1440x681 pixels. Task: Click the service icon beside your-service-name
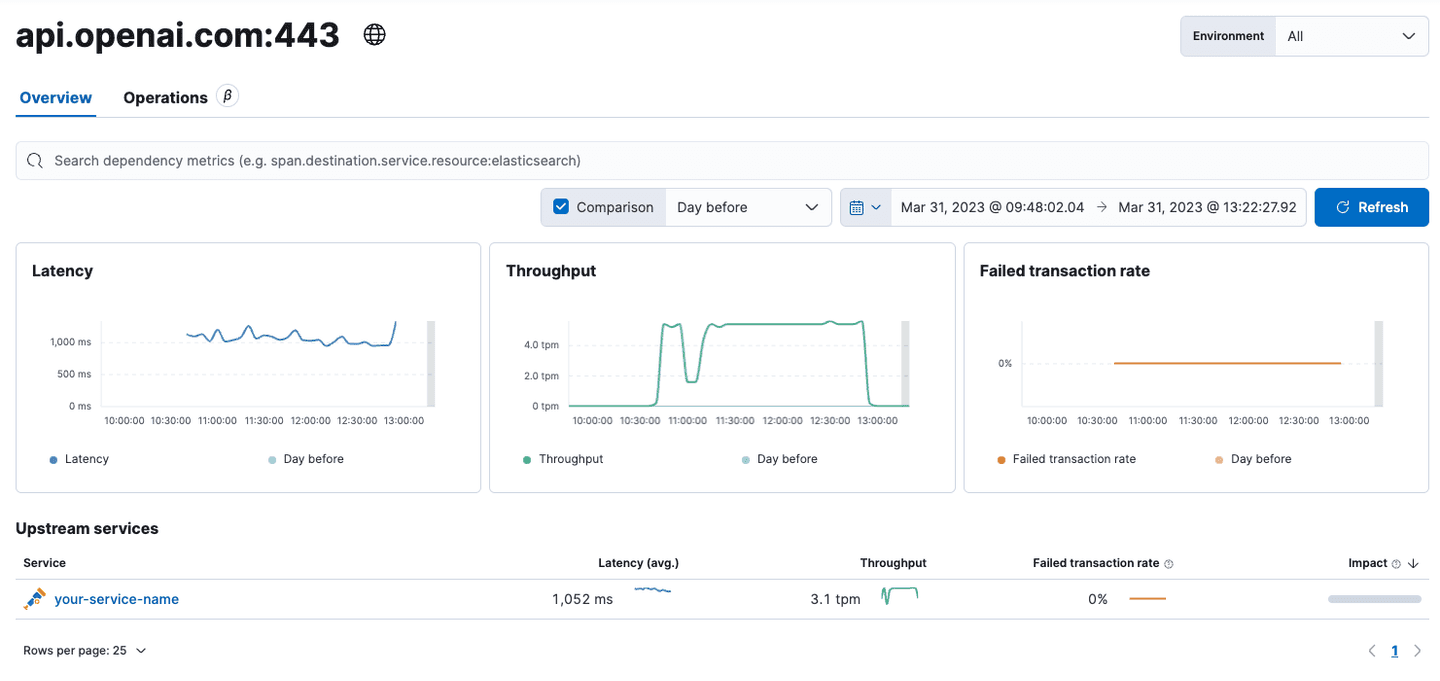[33, 599]
